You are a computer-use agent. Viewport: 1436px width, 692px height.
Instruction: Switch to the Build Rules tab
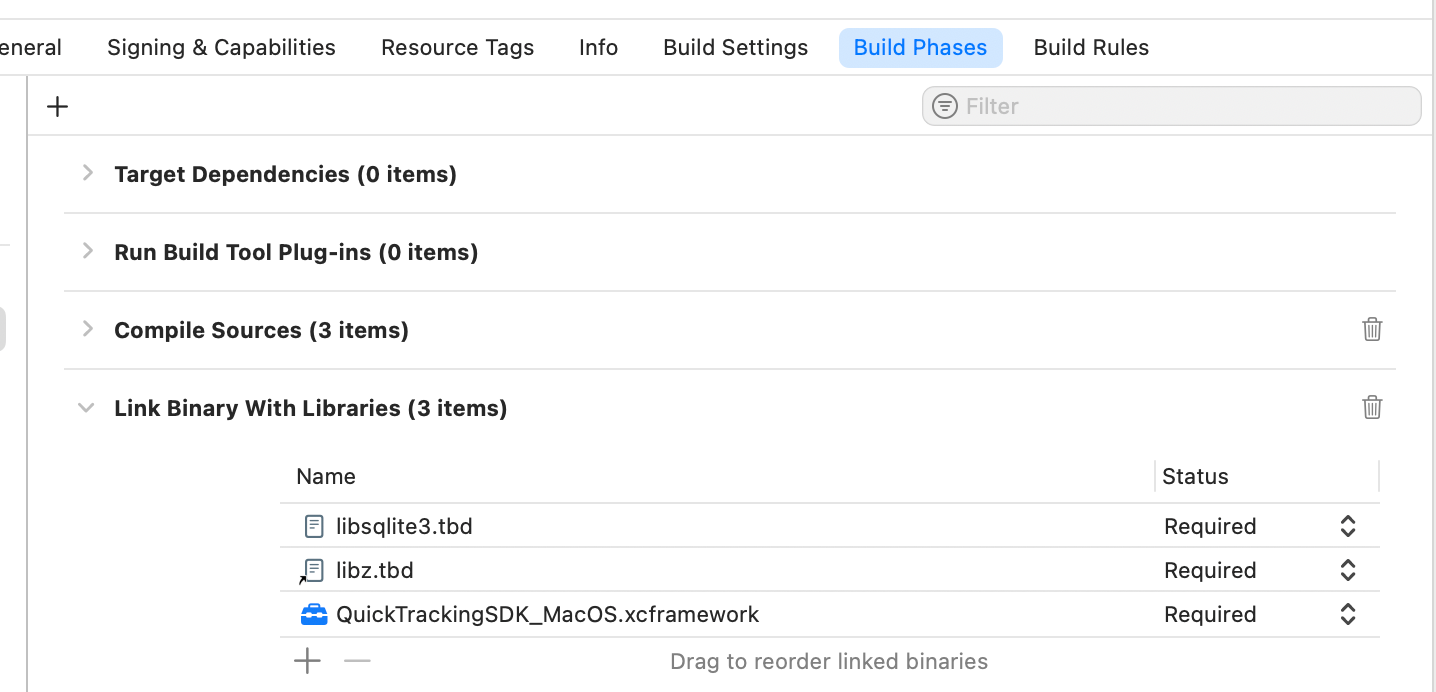pyautogui.click(x=1091, y=48)
